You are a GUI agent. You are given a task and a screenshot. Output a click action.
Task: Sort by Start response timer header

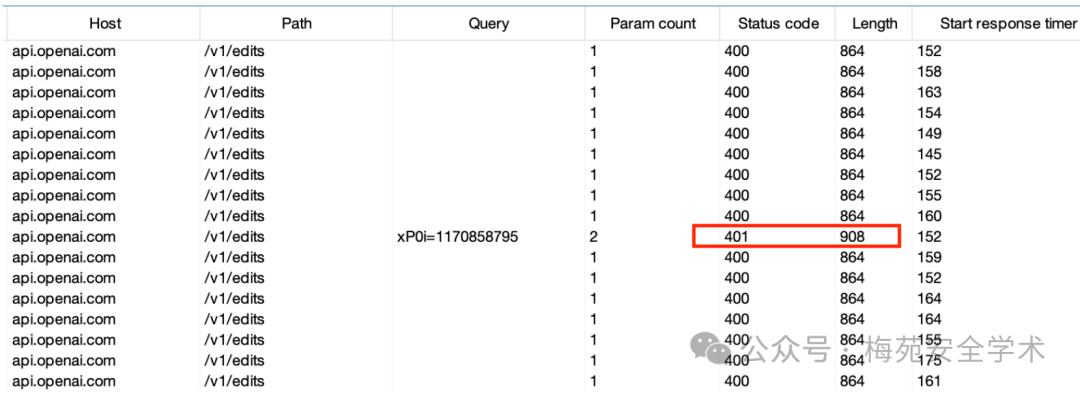point(1008,23)
